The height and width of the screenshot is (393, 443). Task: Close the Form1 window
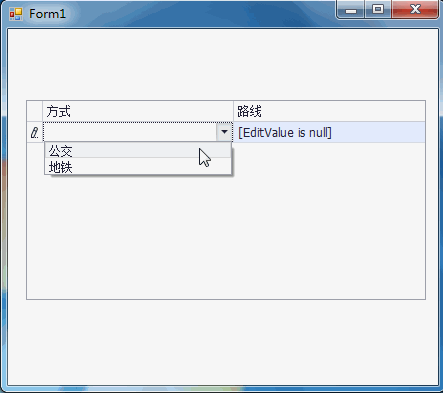415,10
